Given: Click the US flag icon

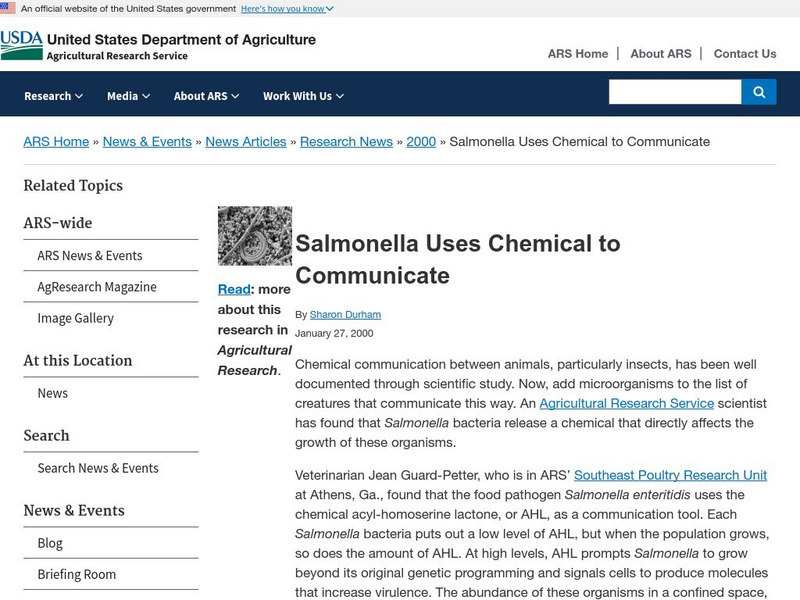Looking at the screenshot, I should coord(8,8).
